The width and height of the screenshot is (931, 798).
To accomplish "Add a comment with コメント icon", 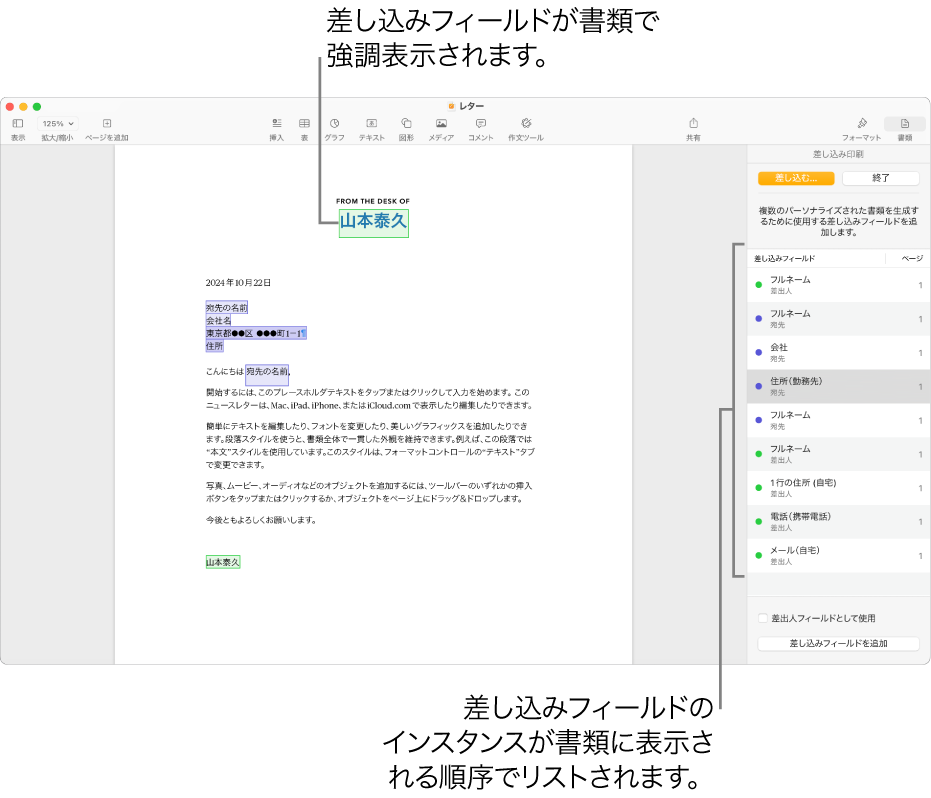I will (x=481, y=124).
